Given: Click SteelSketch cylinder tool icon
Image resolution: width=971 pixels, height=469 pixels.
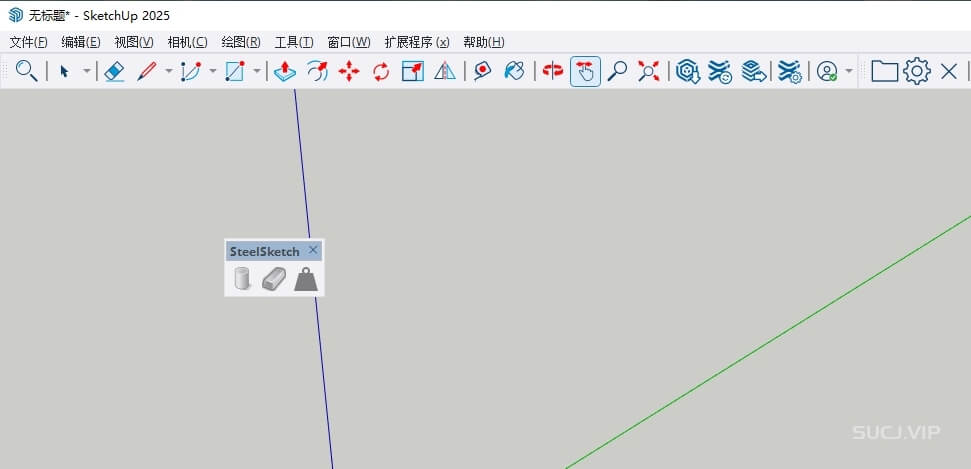Looking at the screenshot, I should (242, 279).
